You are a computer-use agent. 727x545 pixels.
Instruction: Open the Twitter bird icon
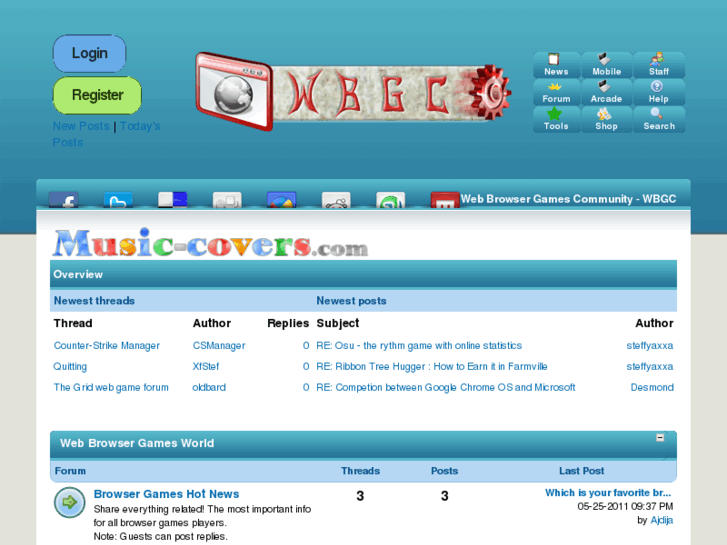[118, 200]
